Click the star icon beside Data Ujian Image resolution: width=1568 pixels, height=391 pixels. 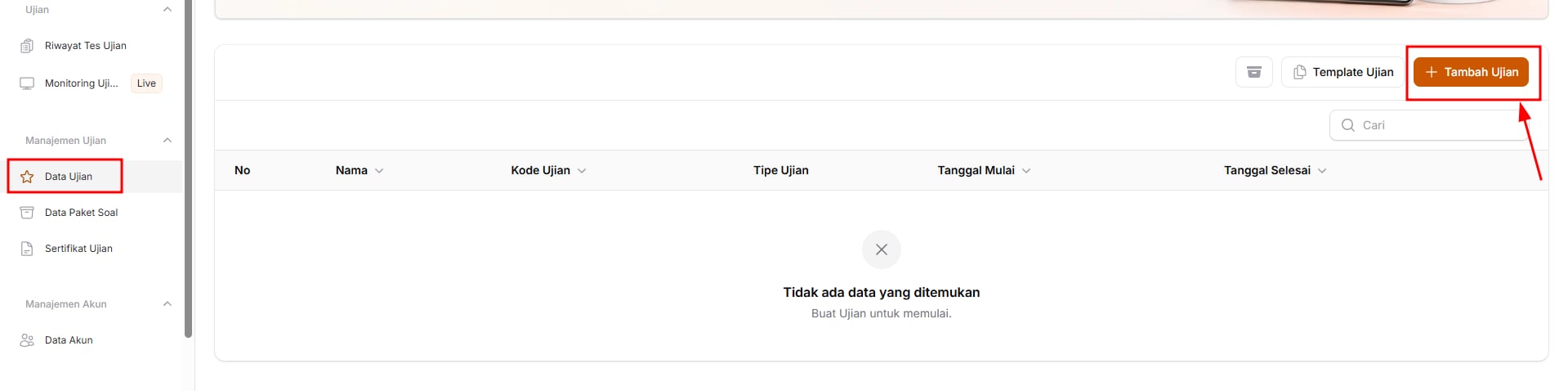(27, 177)
